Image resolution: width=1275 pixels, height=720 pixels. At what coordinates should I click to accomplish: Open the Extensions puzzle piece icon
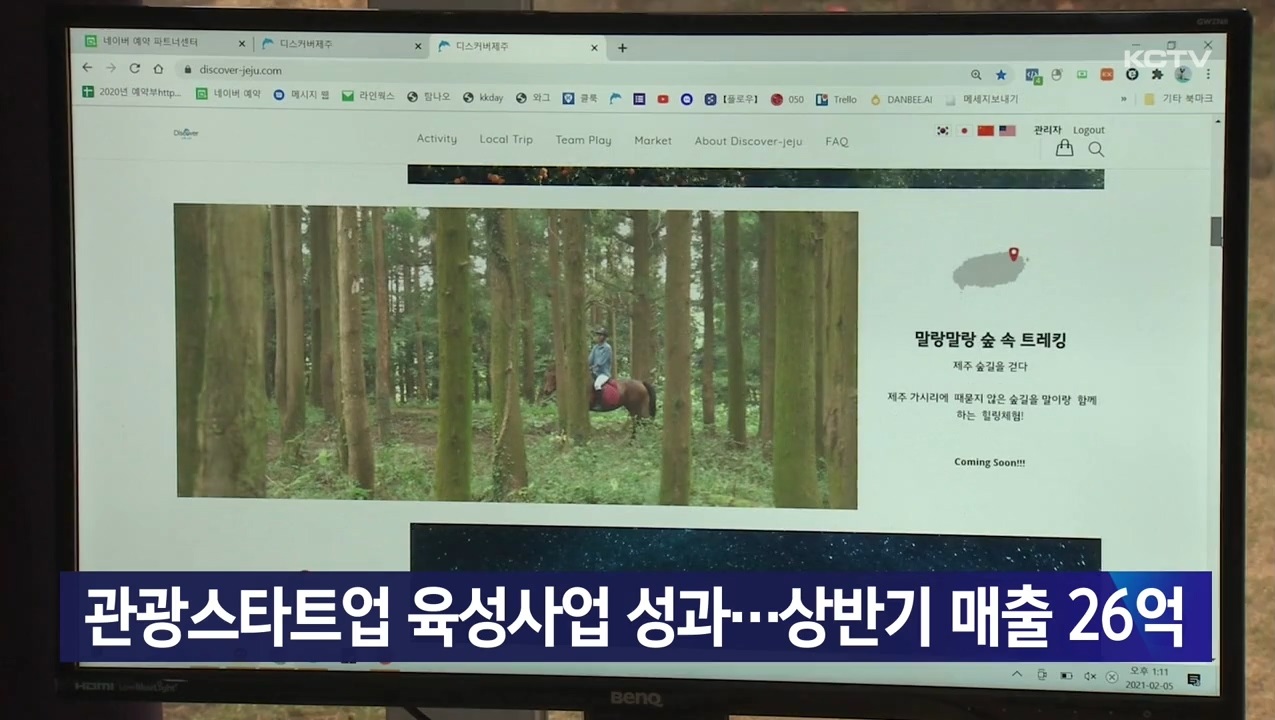(1157, 74)
